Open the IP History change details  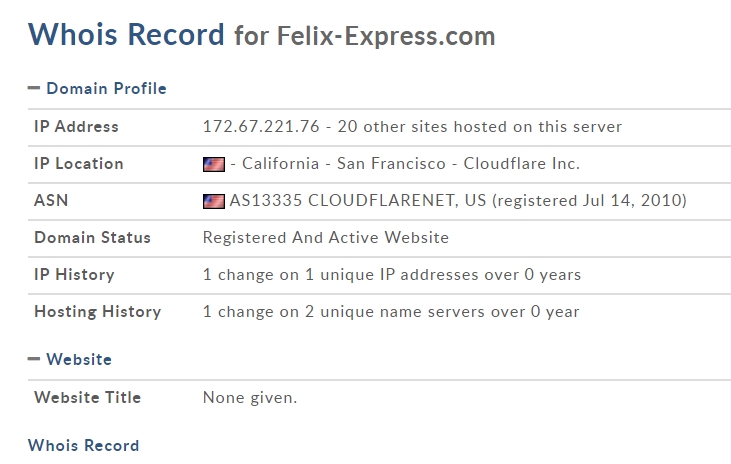click(392, 275)
